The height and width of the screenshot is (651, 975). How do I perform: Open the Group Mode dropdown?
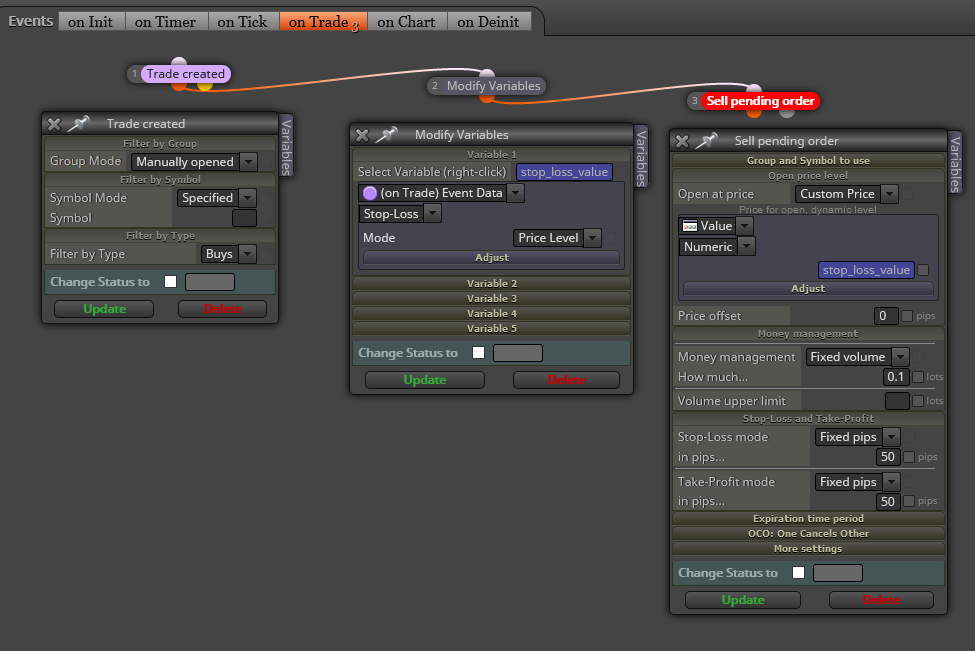194,162
